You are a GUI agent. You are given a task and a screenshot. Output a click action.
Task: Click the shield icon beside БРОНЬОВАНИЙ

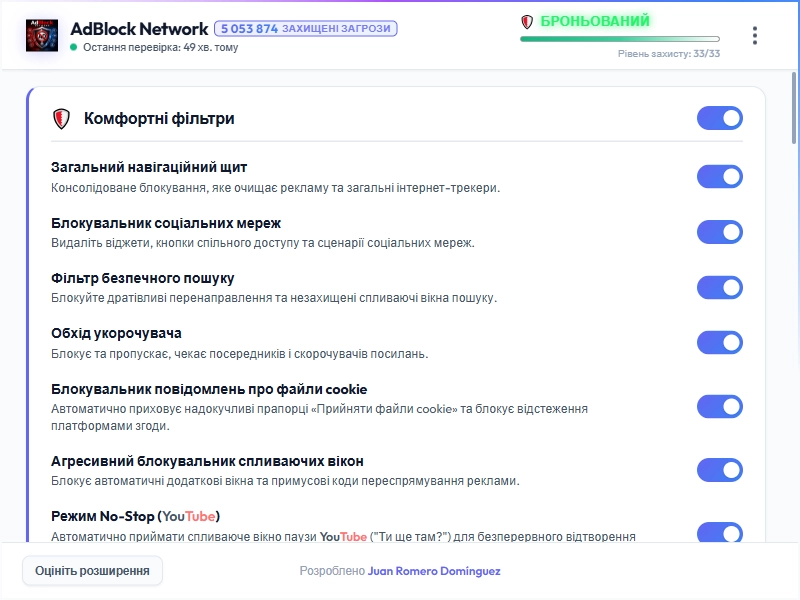point(527,21)
